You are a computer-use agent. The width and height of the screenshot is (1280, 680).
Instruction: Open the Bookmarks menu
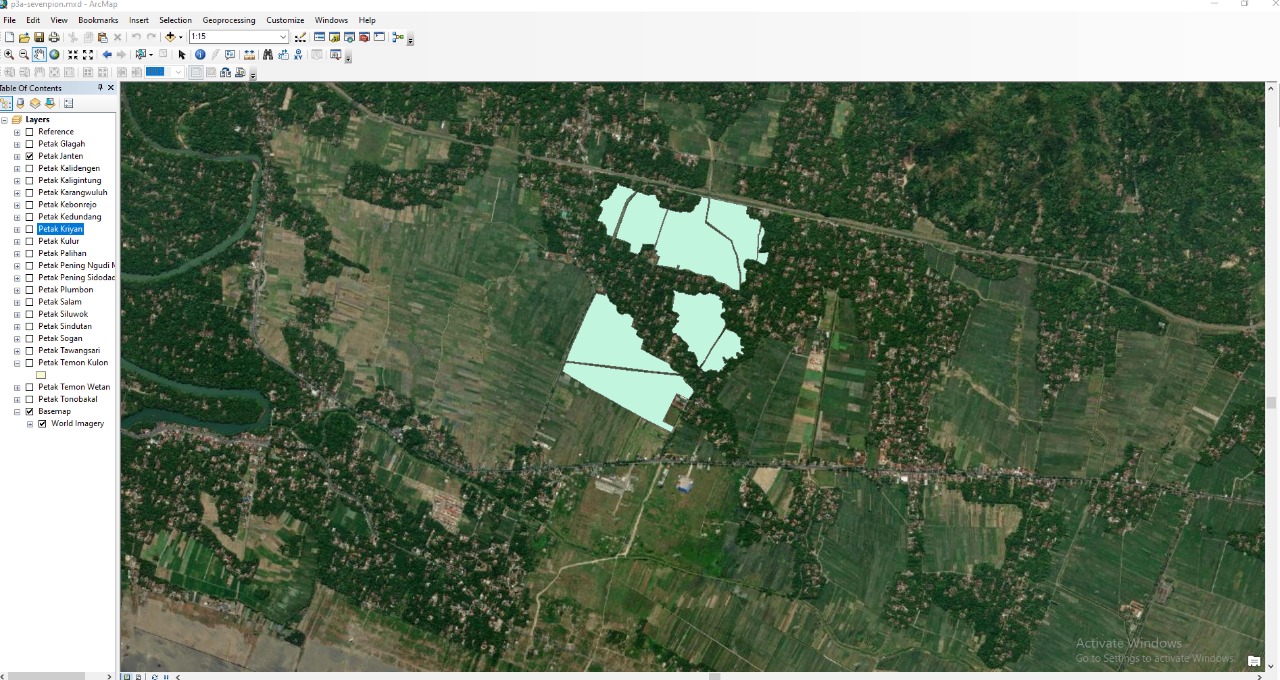98,20
